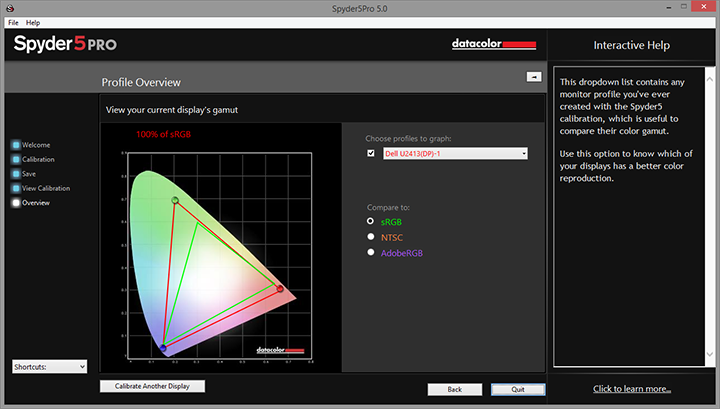Select the sRGB comparison radio button
Viewport: 720px width, 409px height.
(x=371, y=221)
